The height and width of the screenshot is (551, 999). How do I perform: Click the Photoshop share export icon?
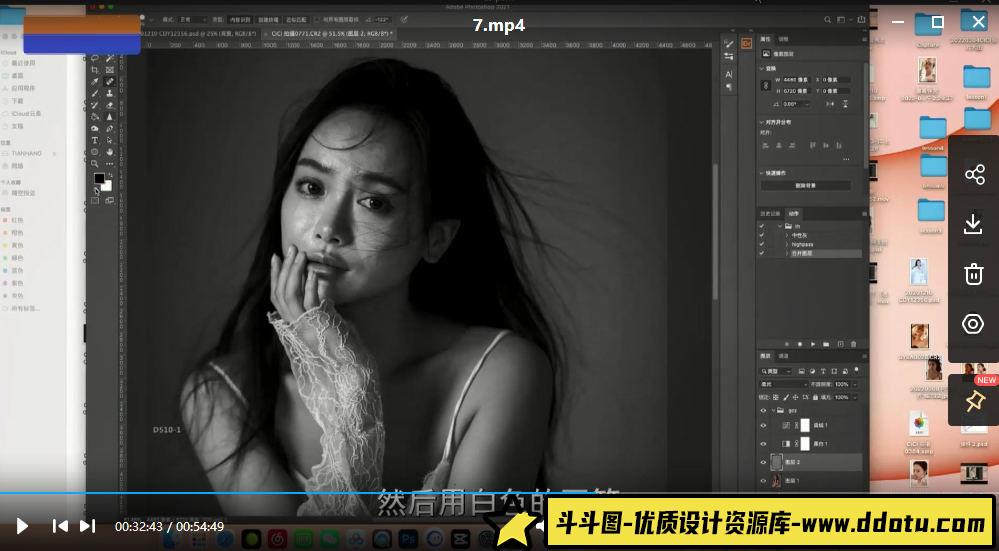click(862, 20)
